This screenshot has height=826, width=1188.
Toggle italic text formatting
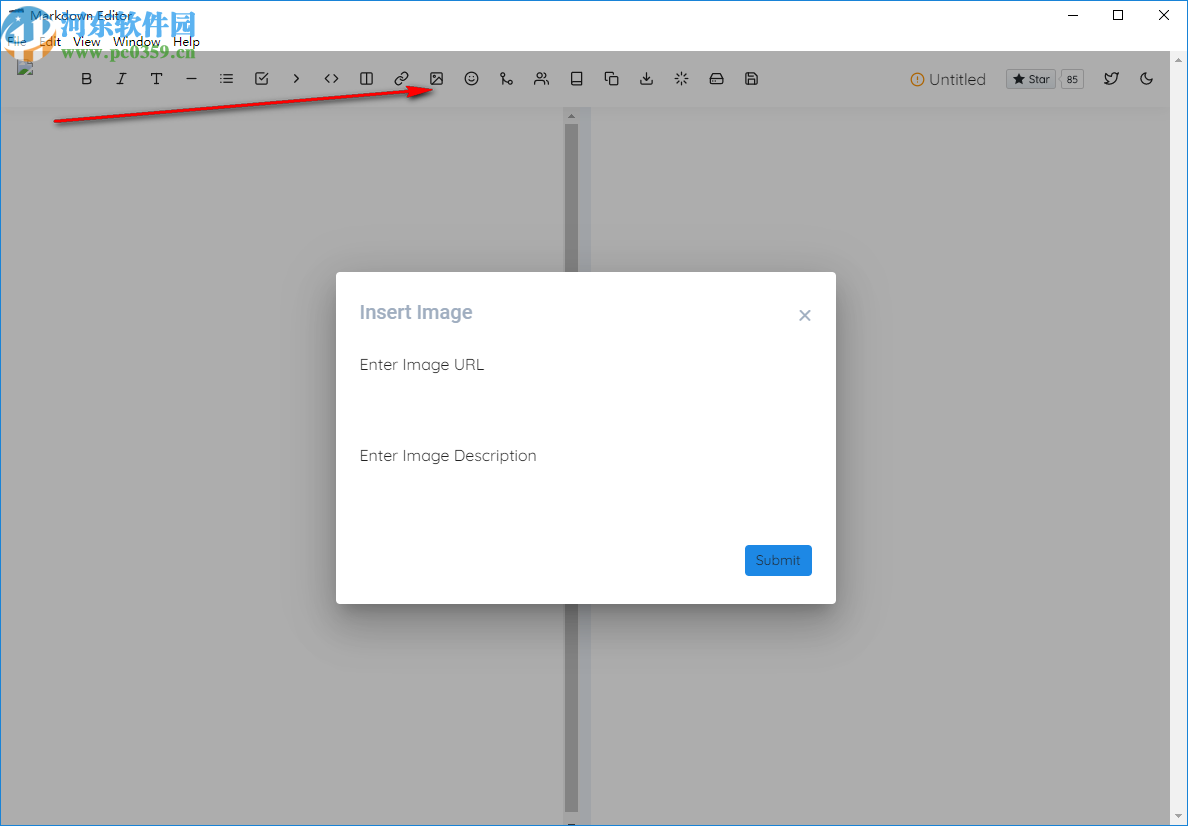(121, 78)
